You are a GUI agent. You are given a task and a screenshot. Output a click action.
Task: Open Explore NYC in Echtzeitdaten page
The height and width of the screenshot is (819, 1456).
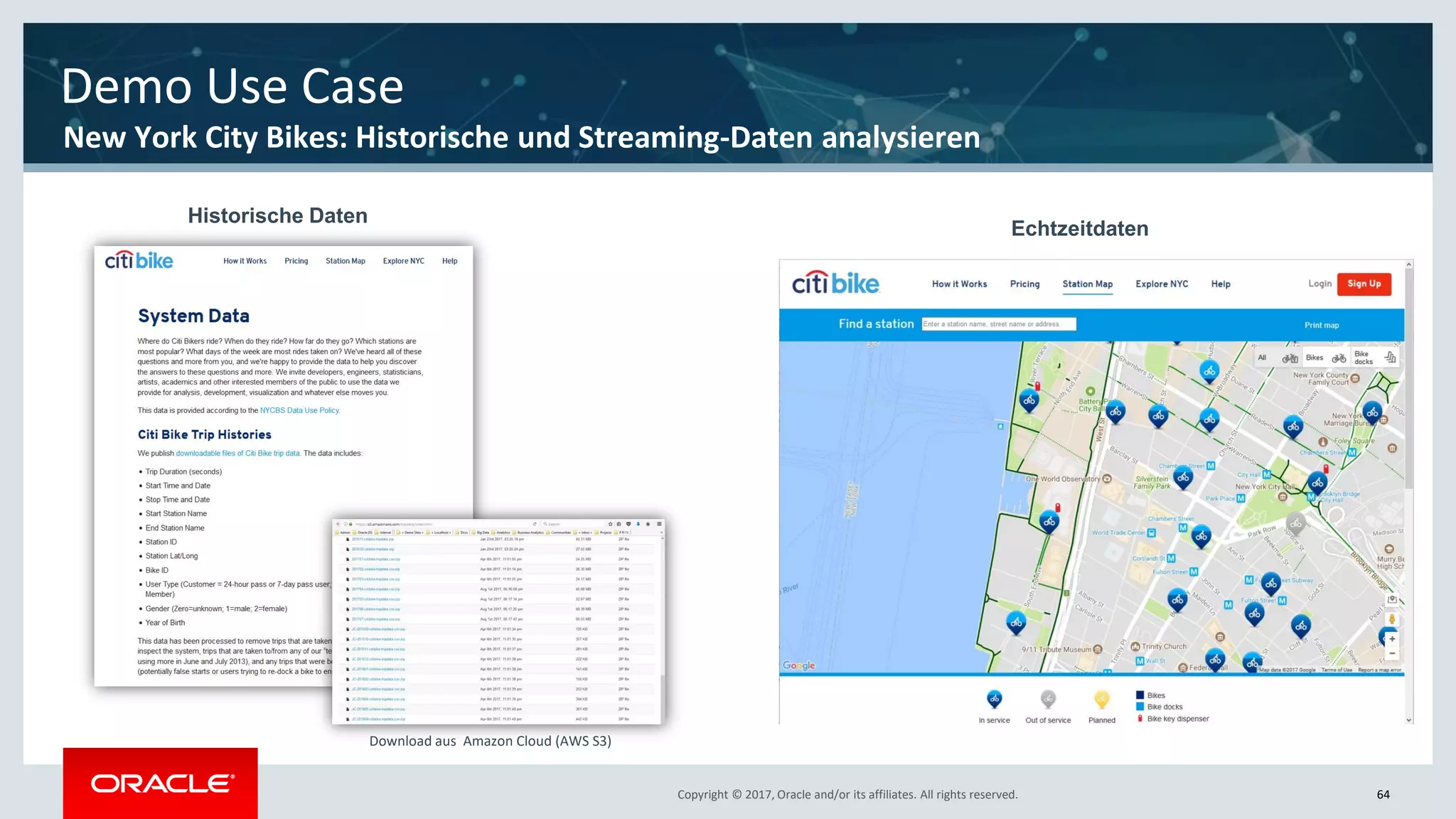(x=1162, y=284)
